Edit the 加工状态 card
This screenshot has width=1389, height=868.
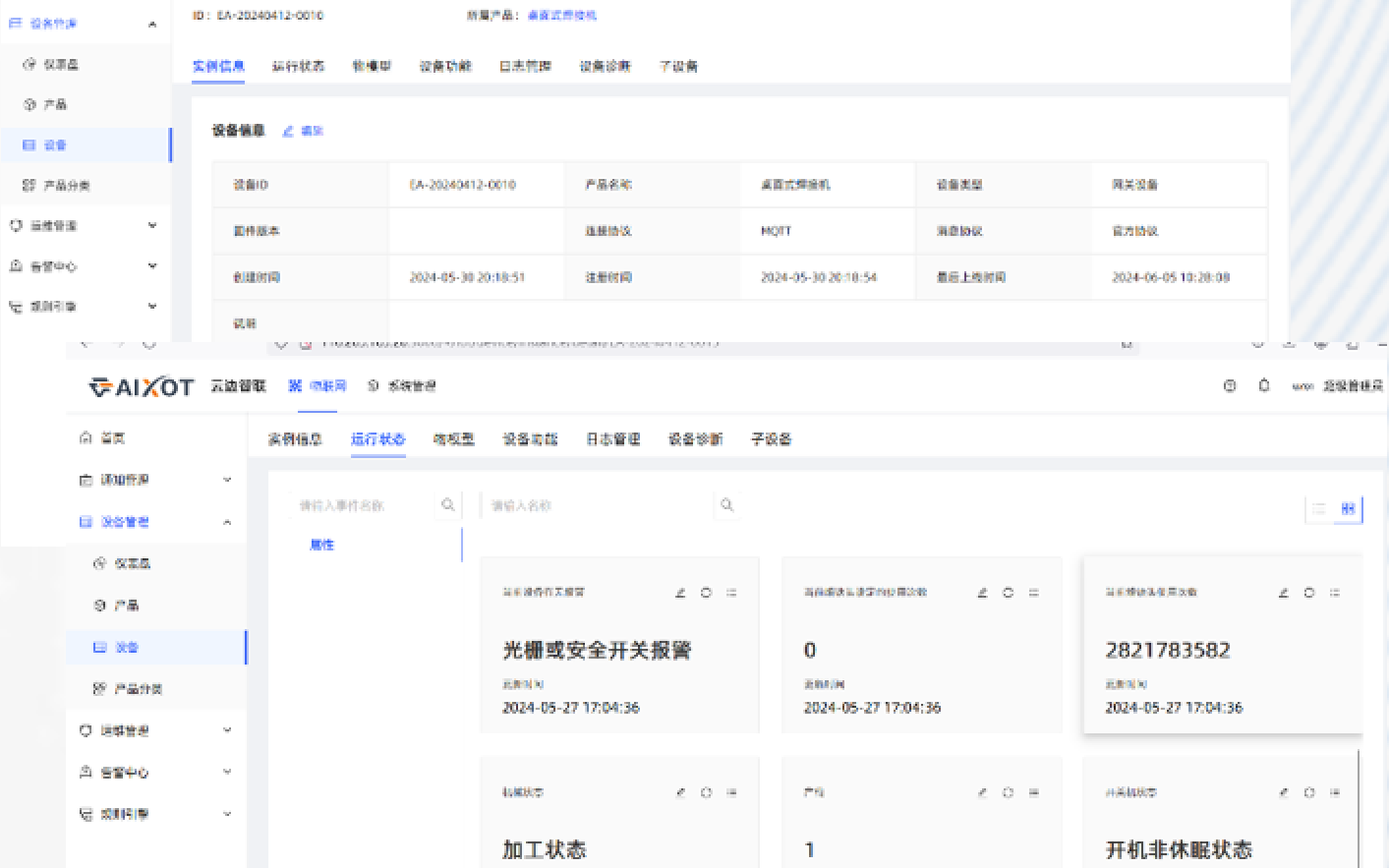pos(680,792)
